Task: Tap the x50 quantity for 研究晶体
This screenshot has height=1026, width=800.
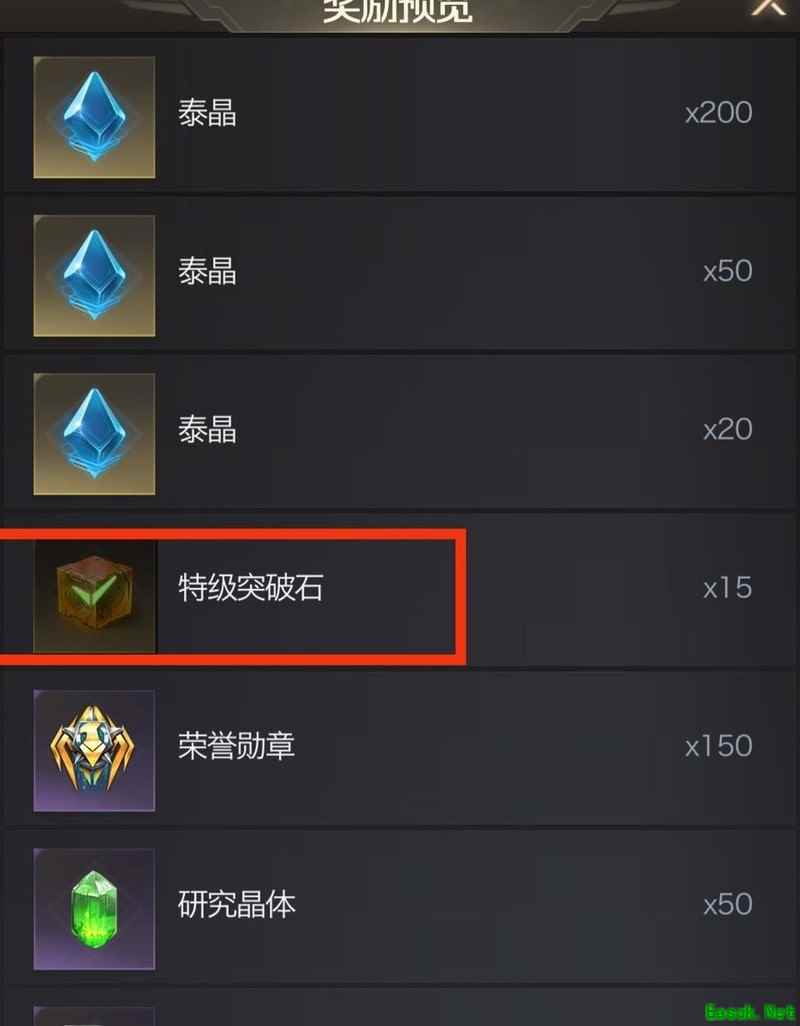Action: (x=728, y=905)
